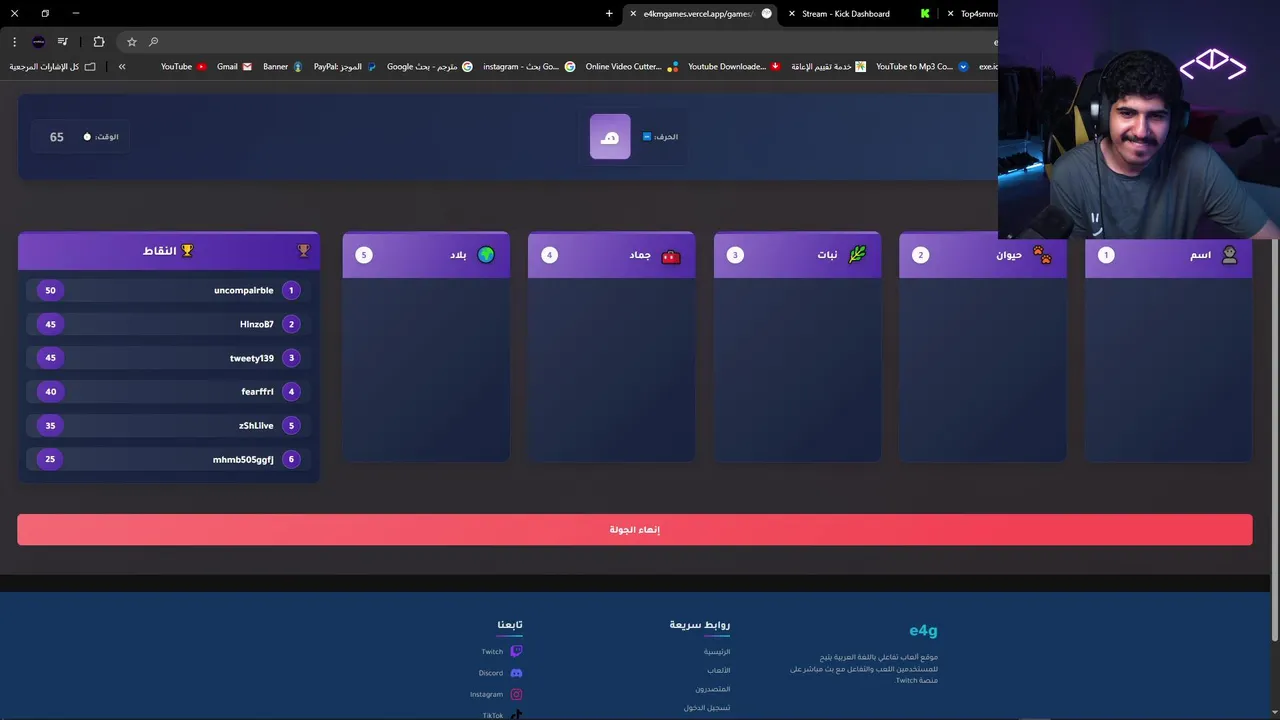Open the تسجيل الدخول quick link
This screenshot has height=720, width=1280.
click(707, 708)
